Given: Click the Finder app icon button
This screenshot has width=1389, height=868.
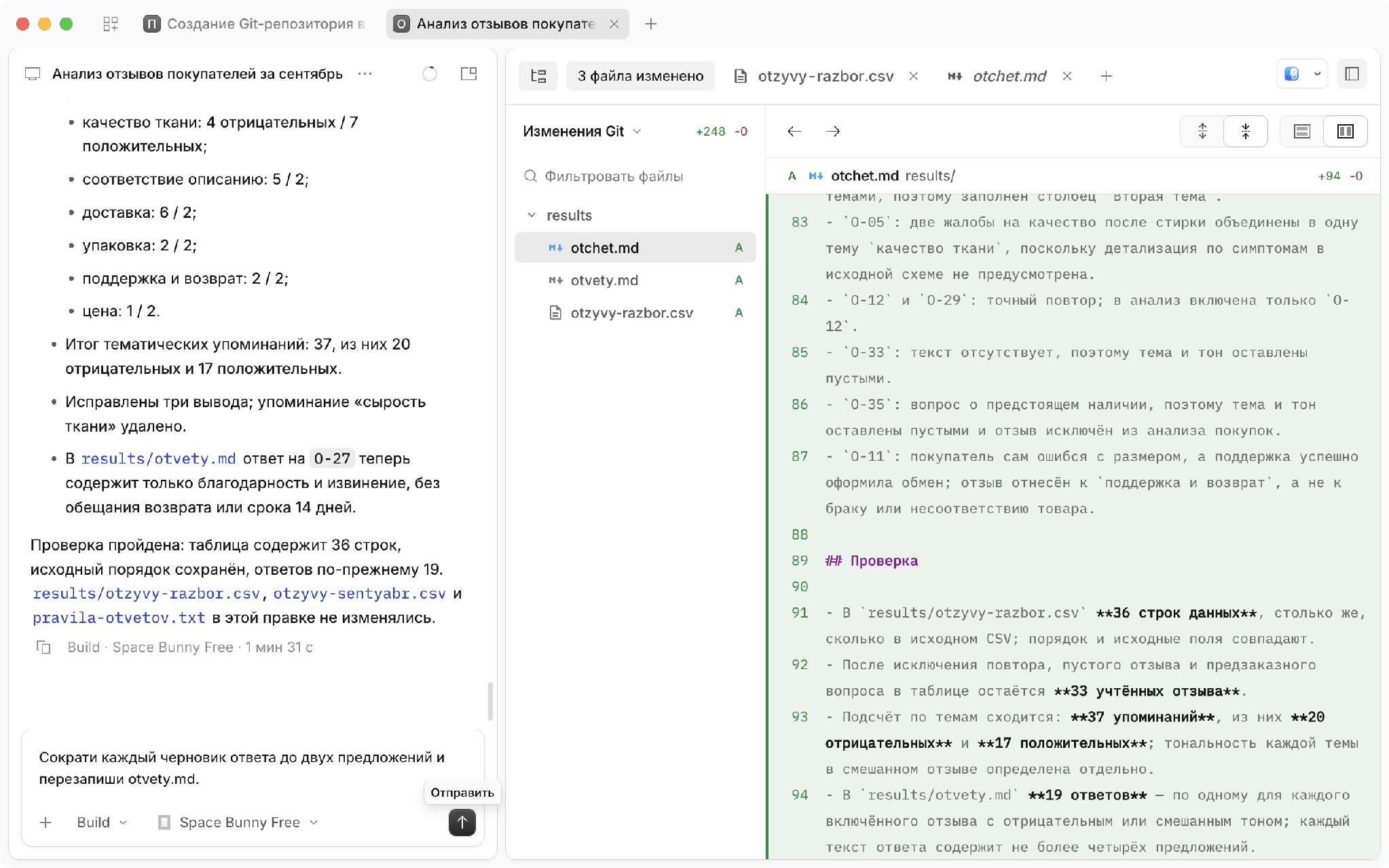Looking at the screenshot, I should tap(1292, 74).
